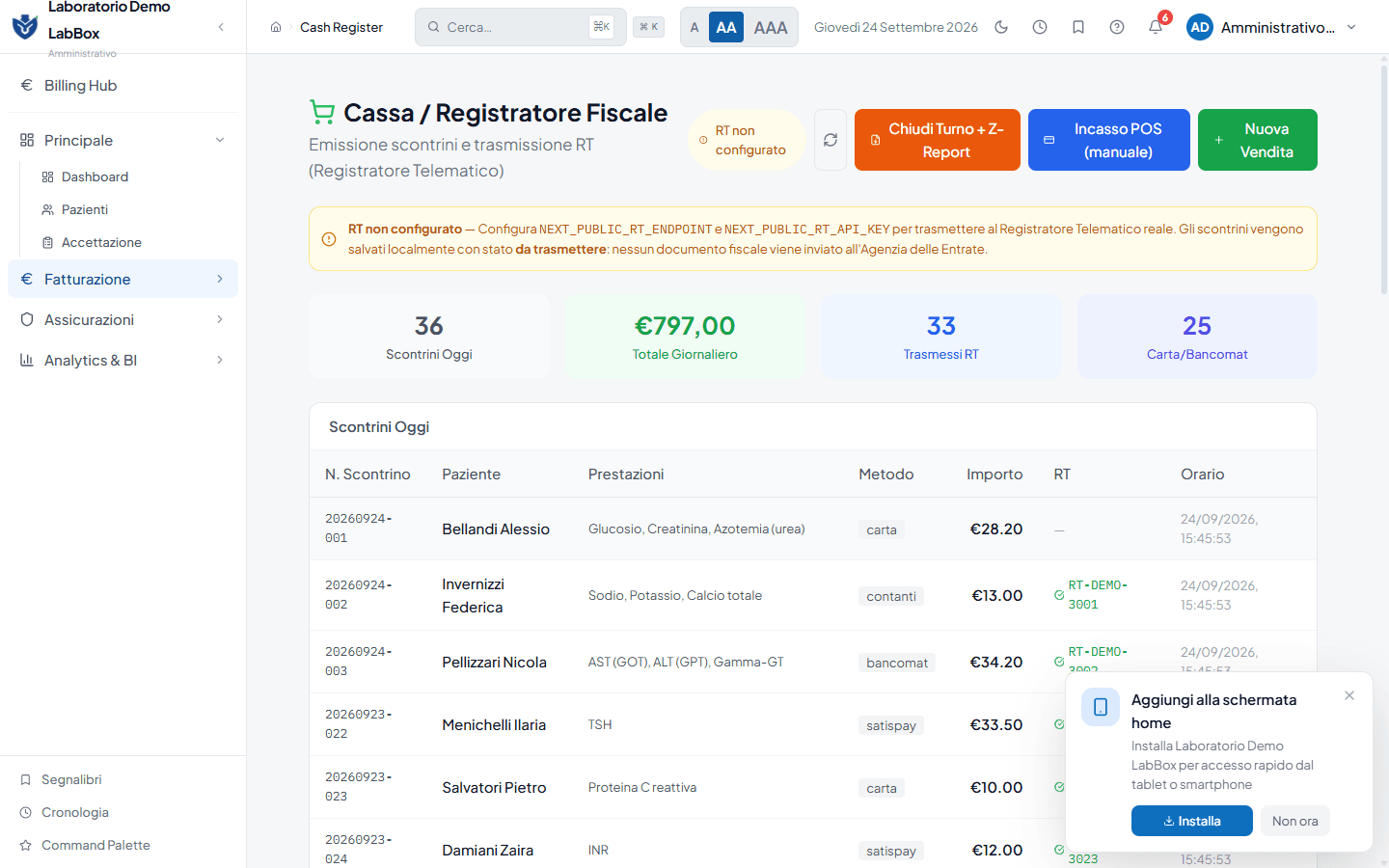This screenshot has width=1389, height=868.
Task: Select large text size AAA
Action: (x=771, y=27)
